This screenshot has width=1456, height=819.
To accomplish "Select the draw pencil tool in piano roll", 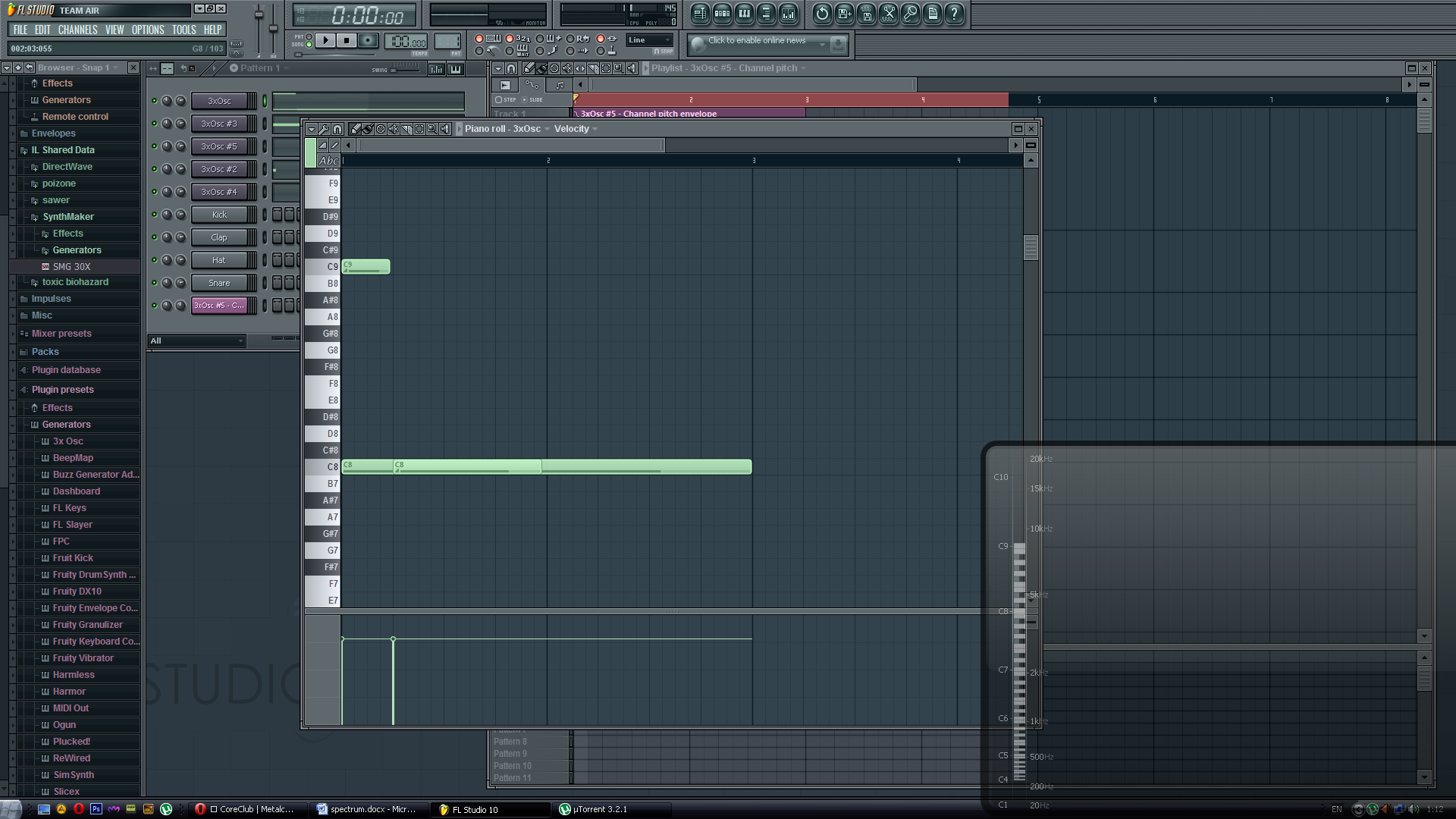I will point(355,129).
